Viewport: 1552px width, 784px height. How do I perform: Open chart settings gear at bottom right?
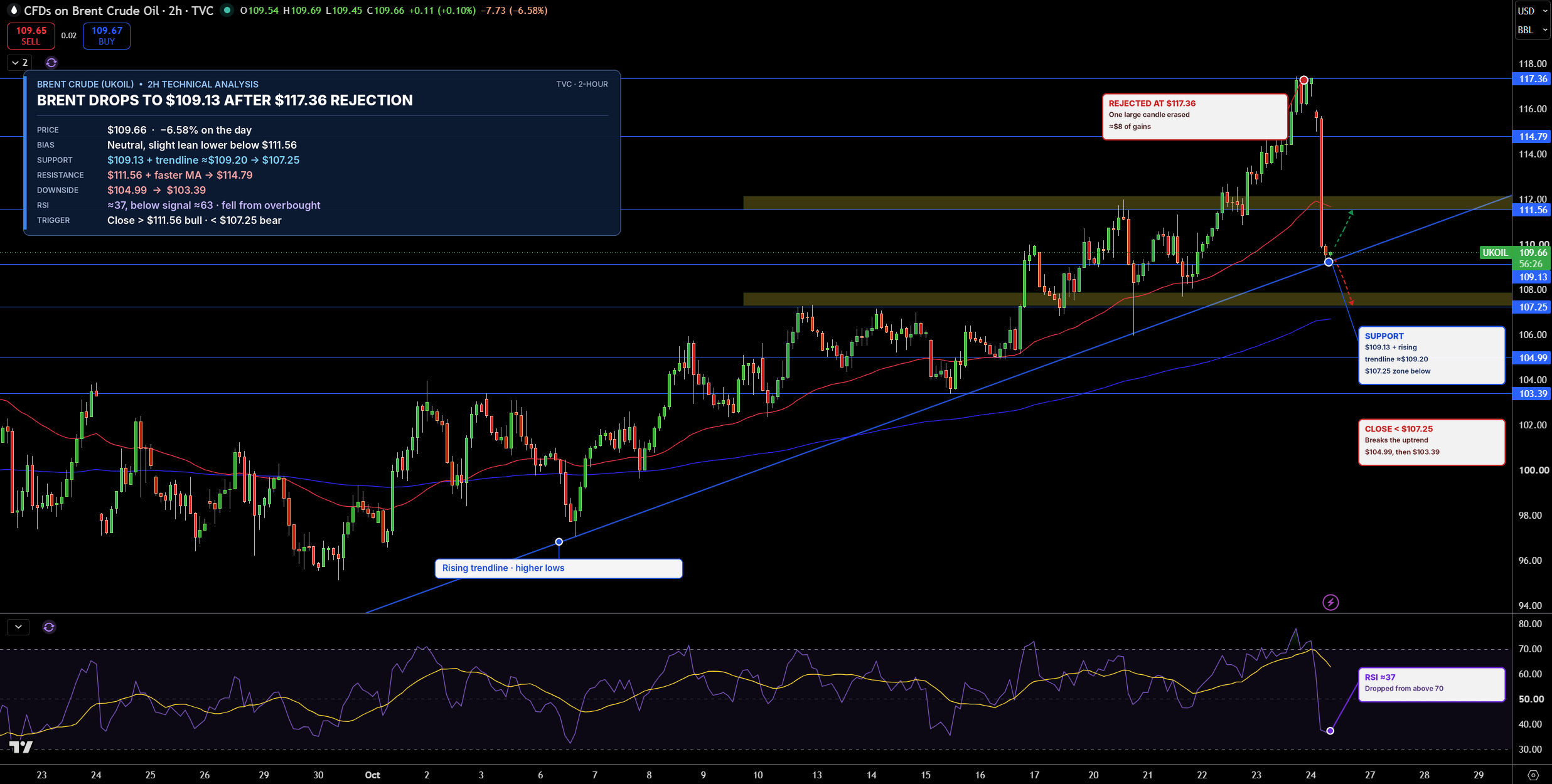[1533, 775]
